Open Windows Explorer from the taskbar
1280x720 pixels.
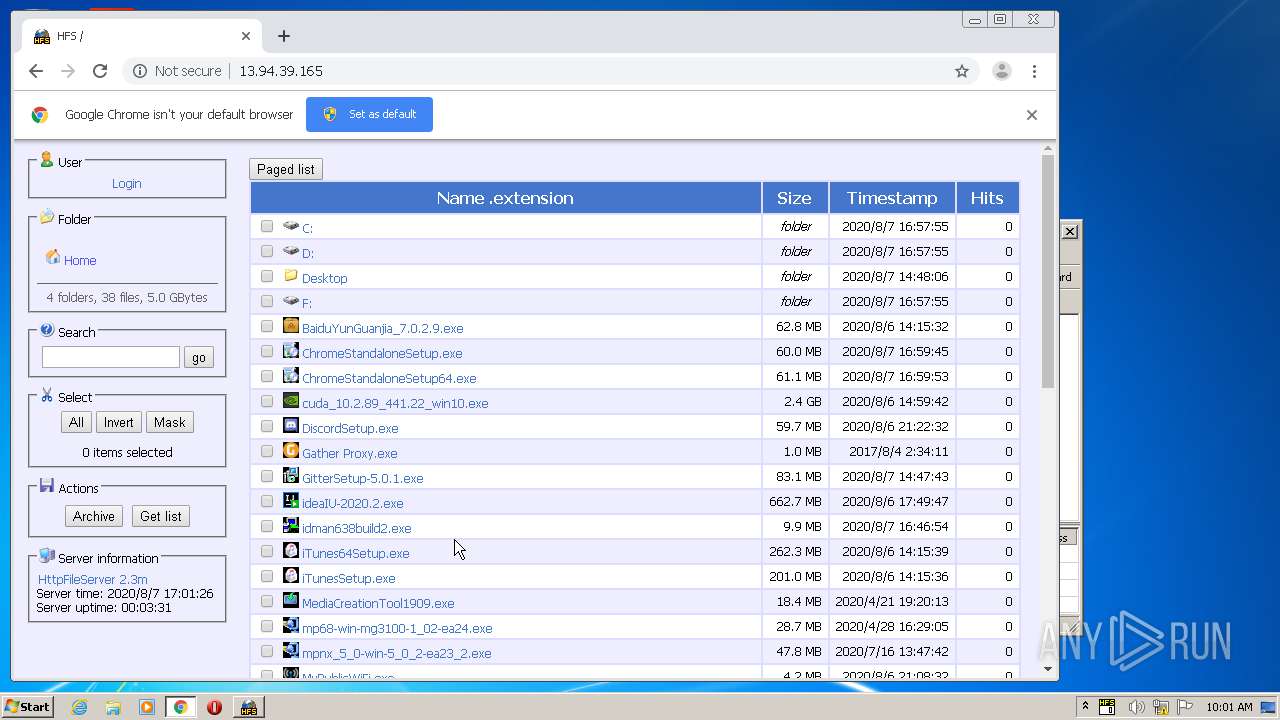click(x=113, y=707)
